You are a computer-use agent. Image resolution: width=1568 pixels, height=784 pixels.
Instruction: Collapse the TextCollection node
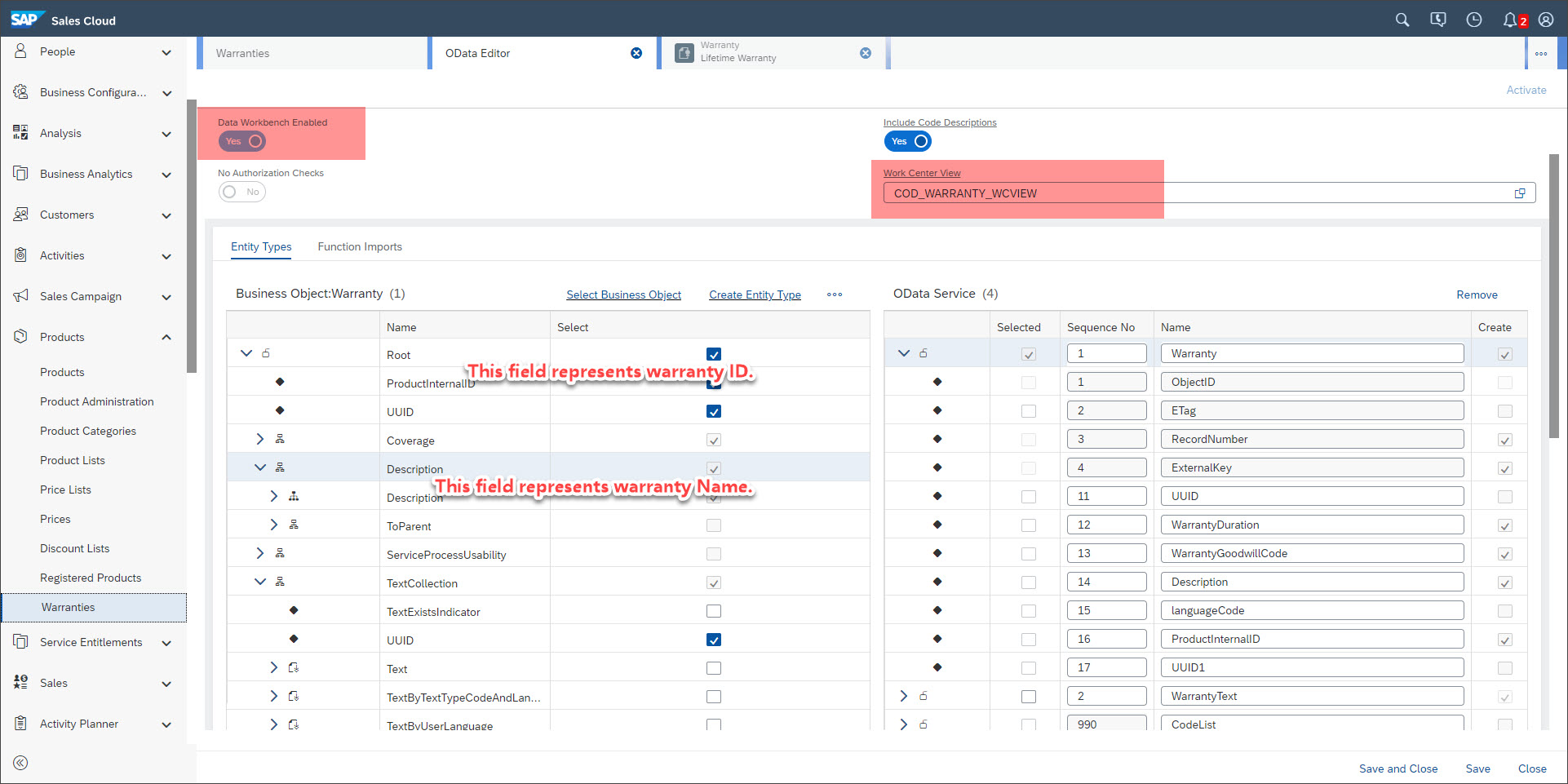point(260,582)
